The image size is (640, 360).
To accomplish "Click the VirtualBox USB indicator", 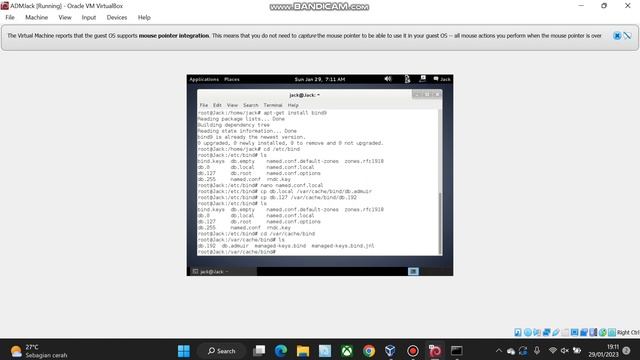I will (x=556, y=333).
